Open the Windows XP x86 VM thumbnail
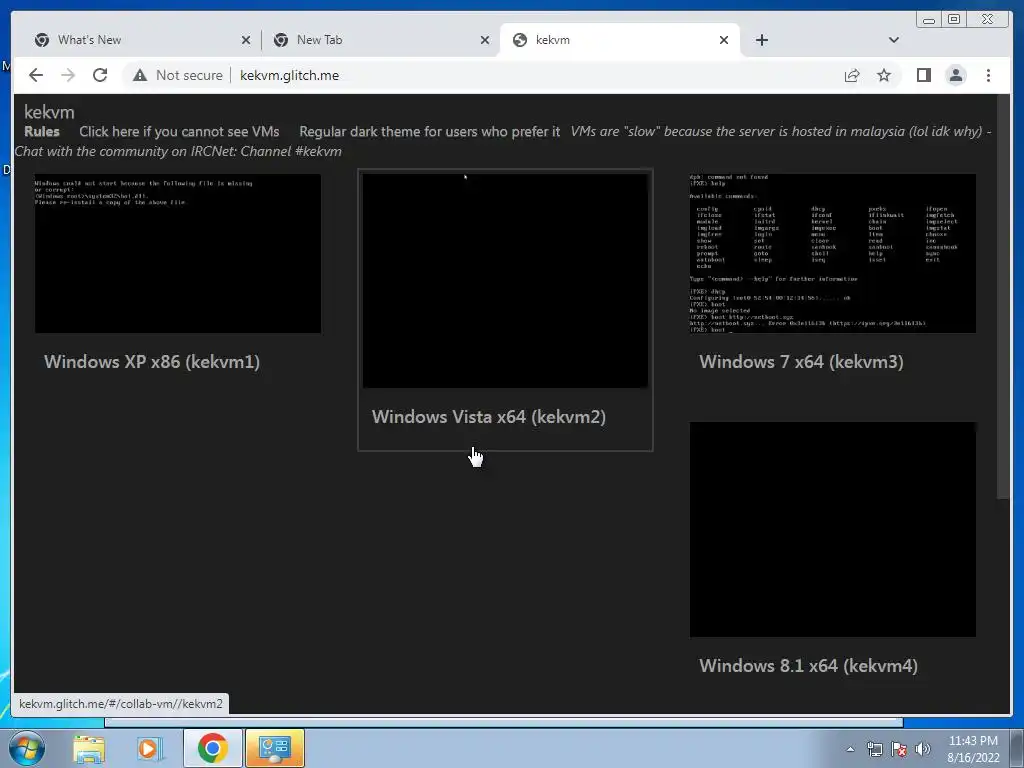Screen dimensions: 1024x768 [x=178, y=253]
